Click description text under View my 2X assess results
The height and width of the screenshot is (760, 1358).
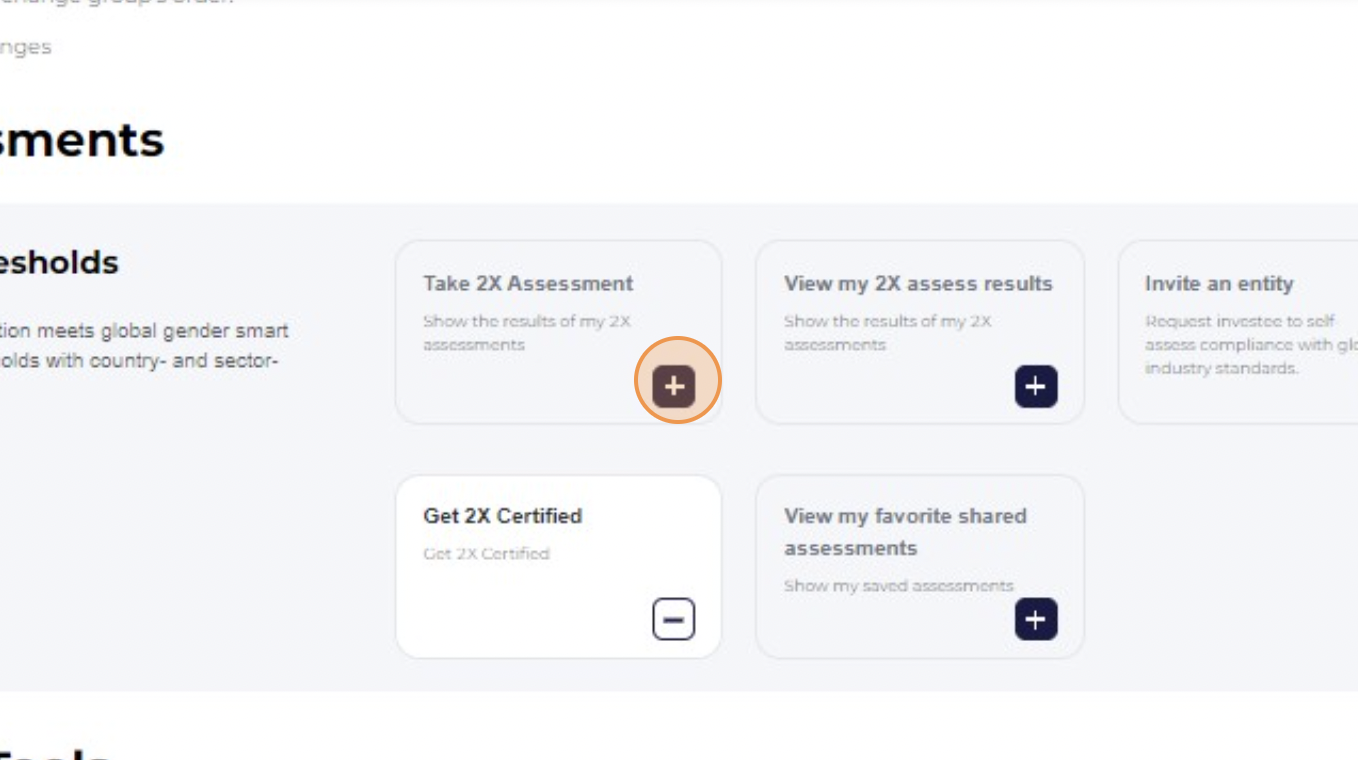[888, 333]
